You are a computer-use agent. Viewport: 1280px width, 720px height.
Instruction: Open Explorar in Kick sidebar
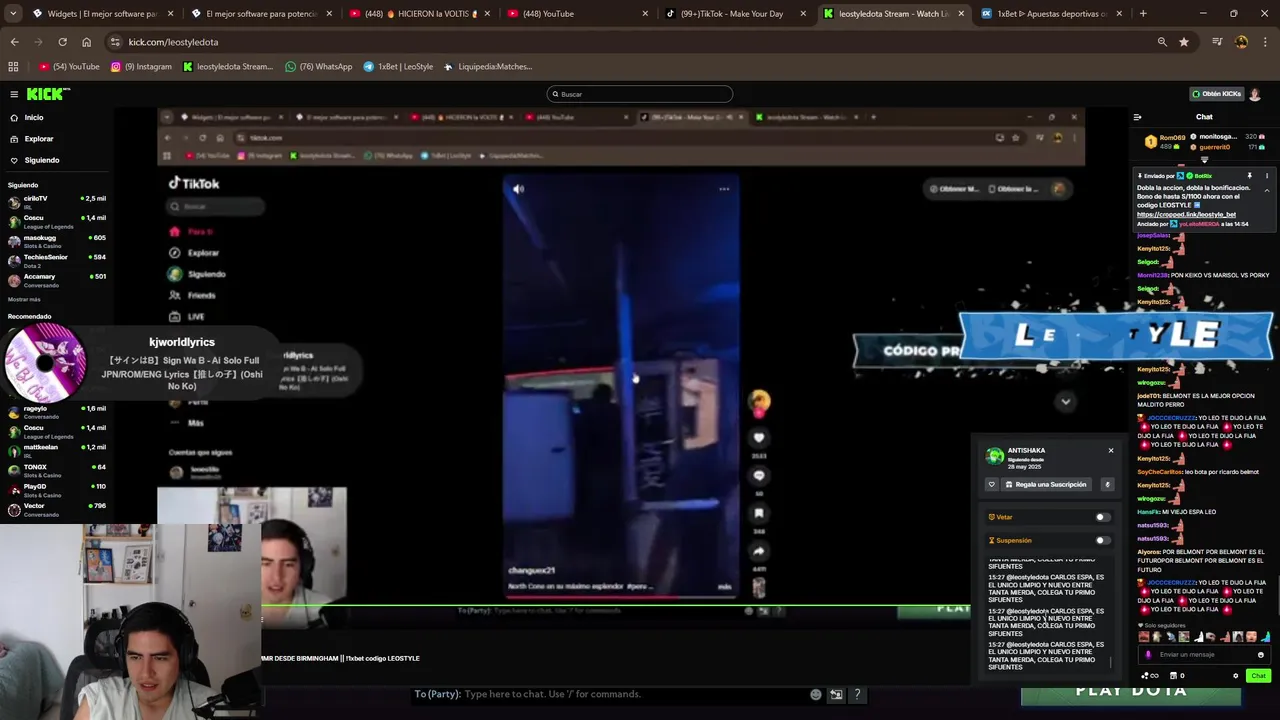pos(39,139)
